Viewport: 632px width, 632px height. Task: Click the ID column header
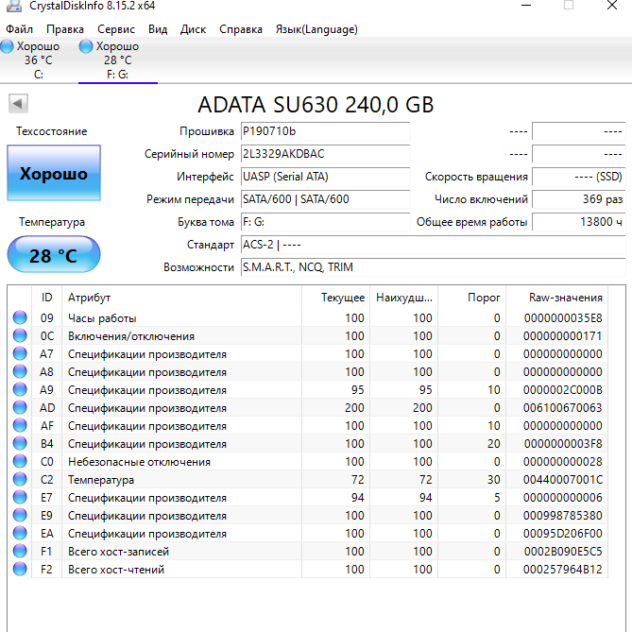pyautogui.click(x=47, y=297)
